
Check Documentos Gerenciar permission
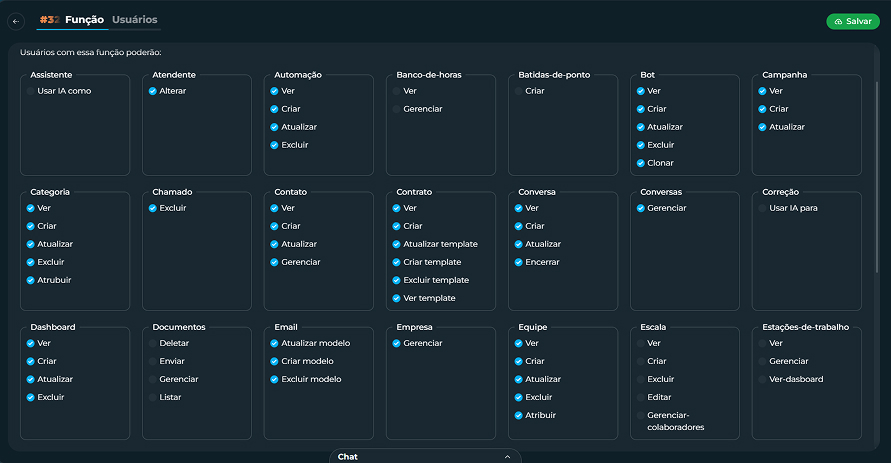point(153,379)
